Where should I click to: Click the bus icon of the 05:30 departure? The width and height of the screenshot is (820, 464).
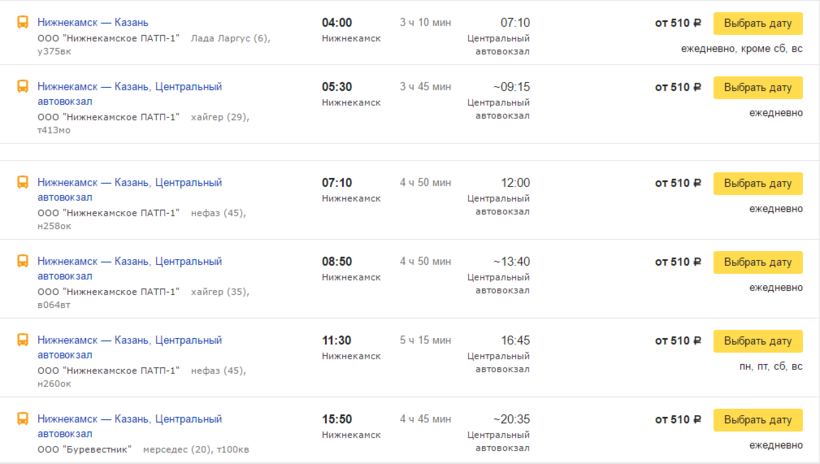pos(22,87)
